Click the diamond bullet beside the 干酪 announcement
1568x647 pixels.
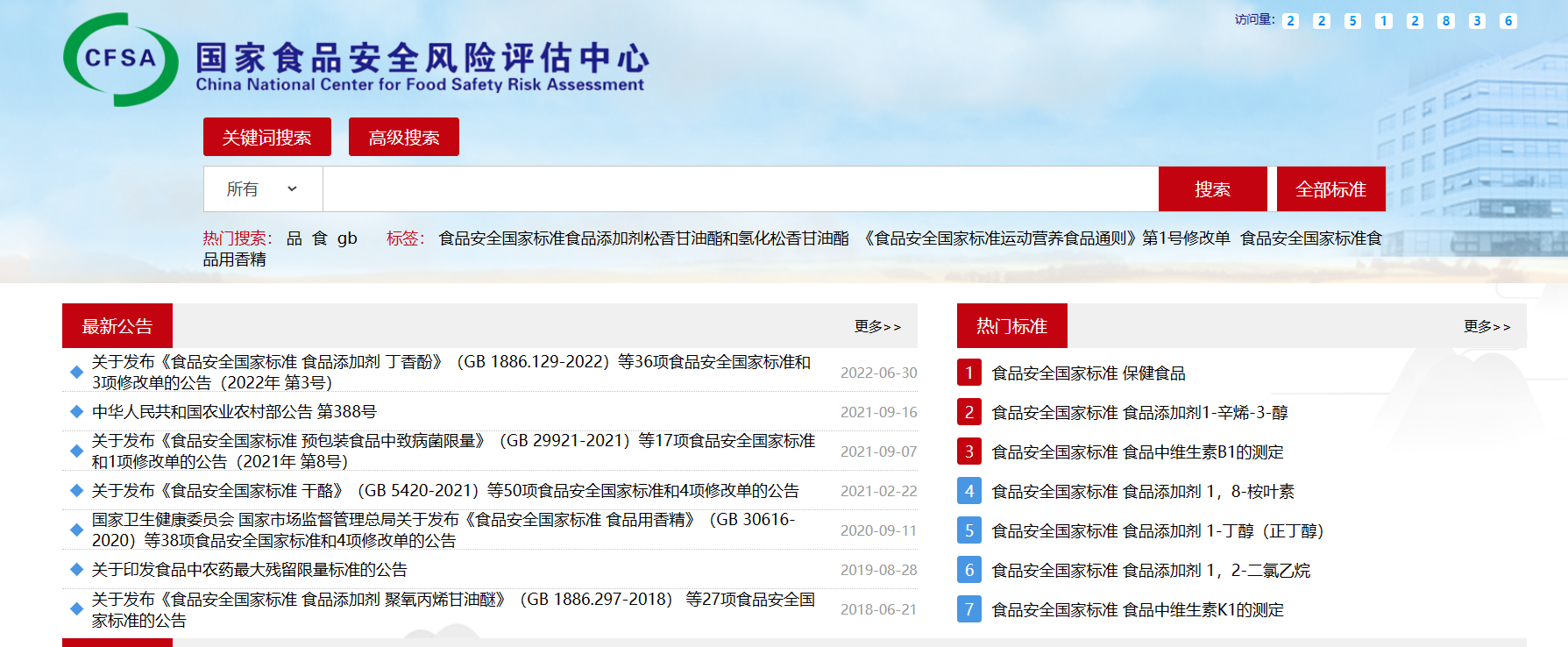(77, 491)
